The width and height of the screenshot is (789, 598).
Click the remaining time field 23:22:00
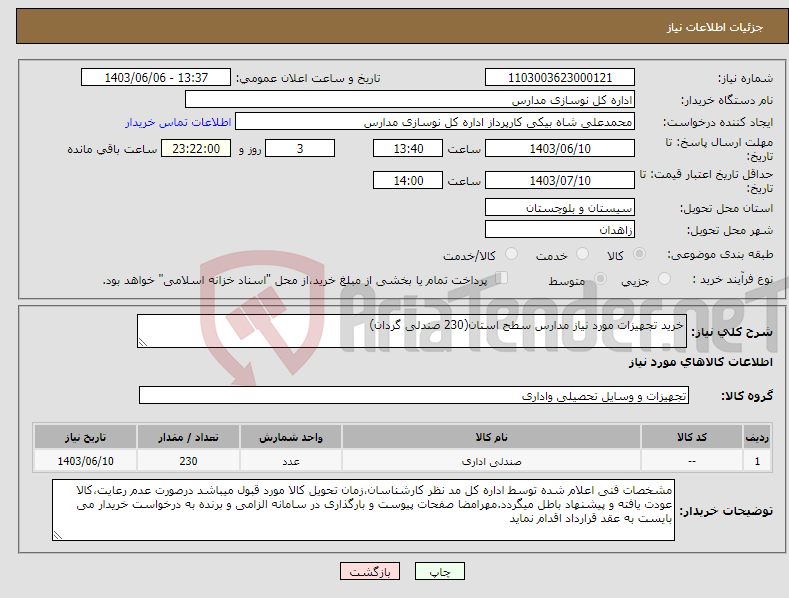(196, 148)
